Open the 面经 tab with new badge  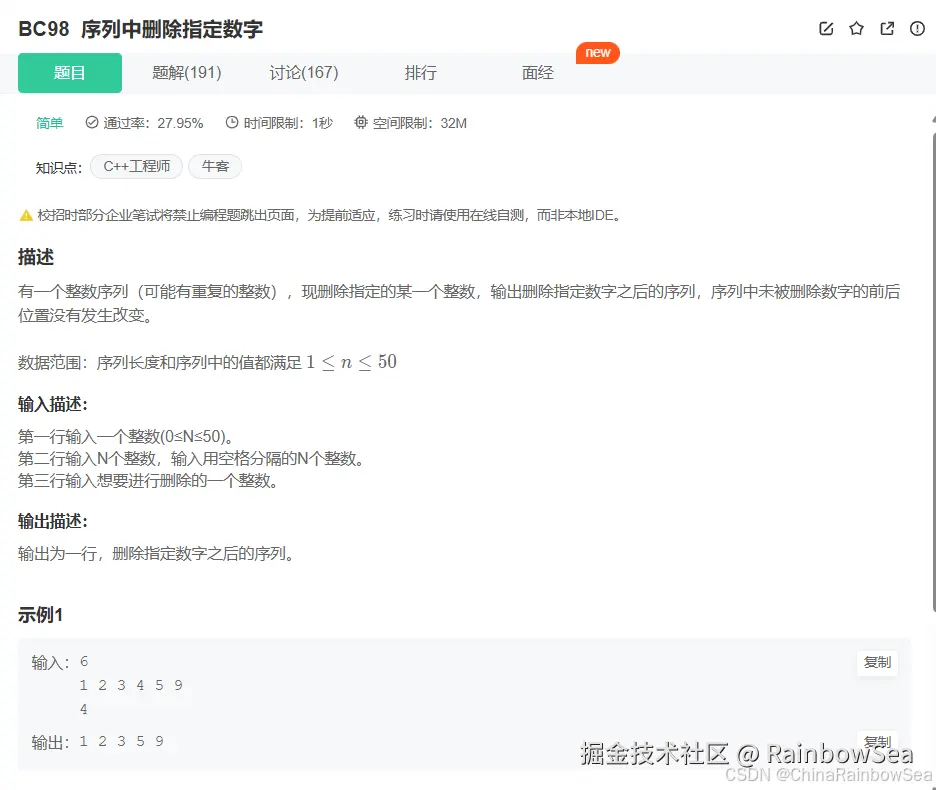tap(537, 72)
